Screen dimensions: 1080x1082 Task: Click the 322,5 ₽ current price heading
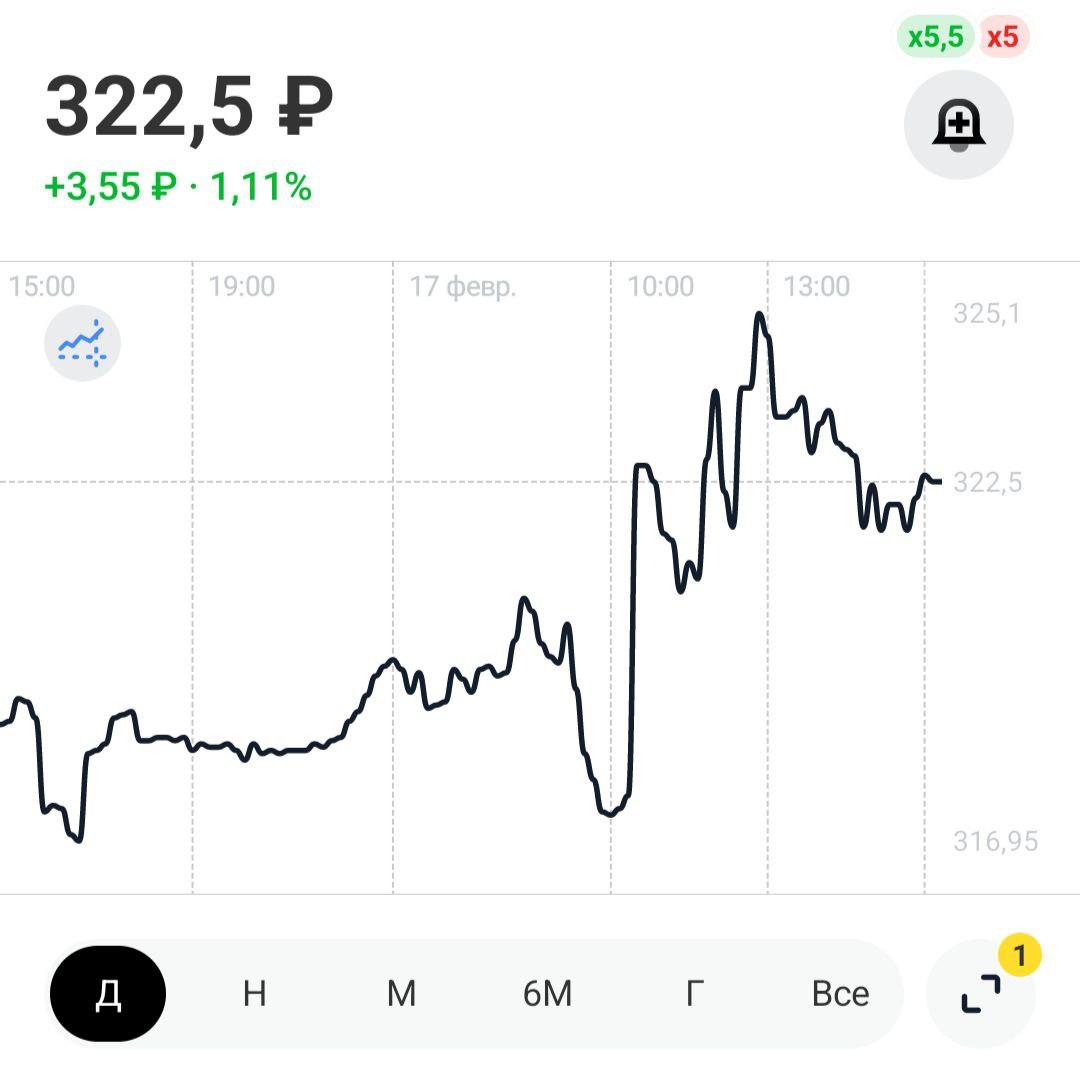pos(189,108)
